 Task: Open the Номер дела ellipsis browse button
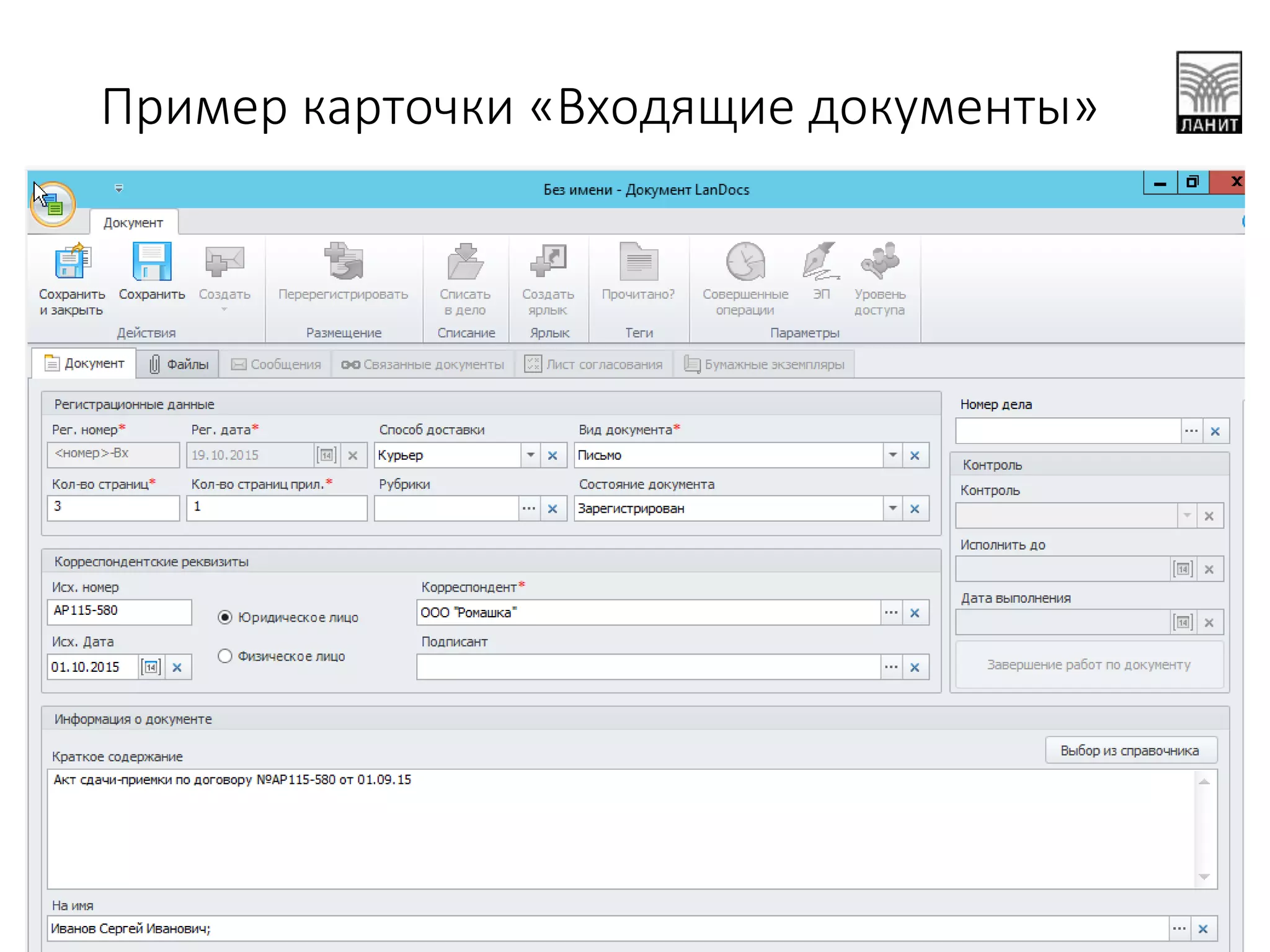(1191, 431)
